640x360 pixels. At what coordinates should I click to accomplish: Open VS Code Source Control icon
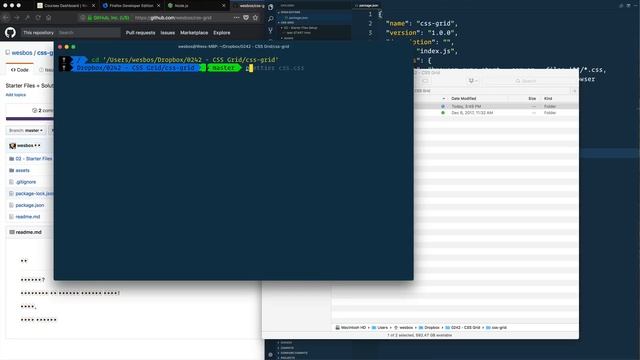pos(270,30)
